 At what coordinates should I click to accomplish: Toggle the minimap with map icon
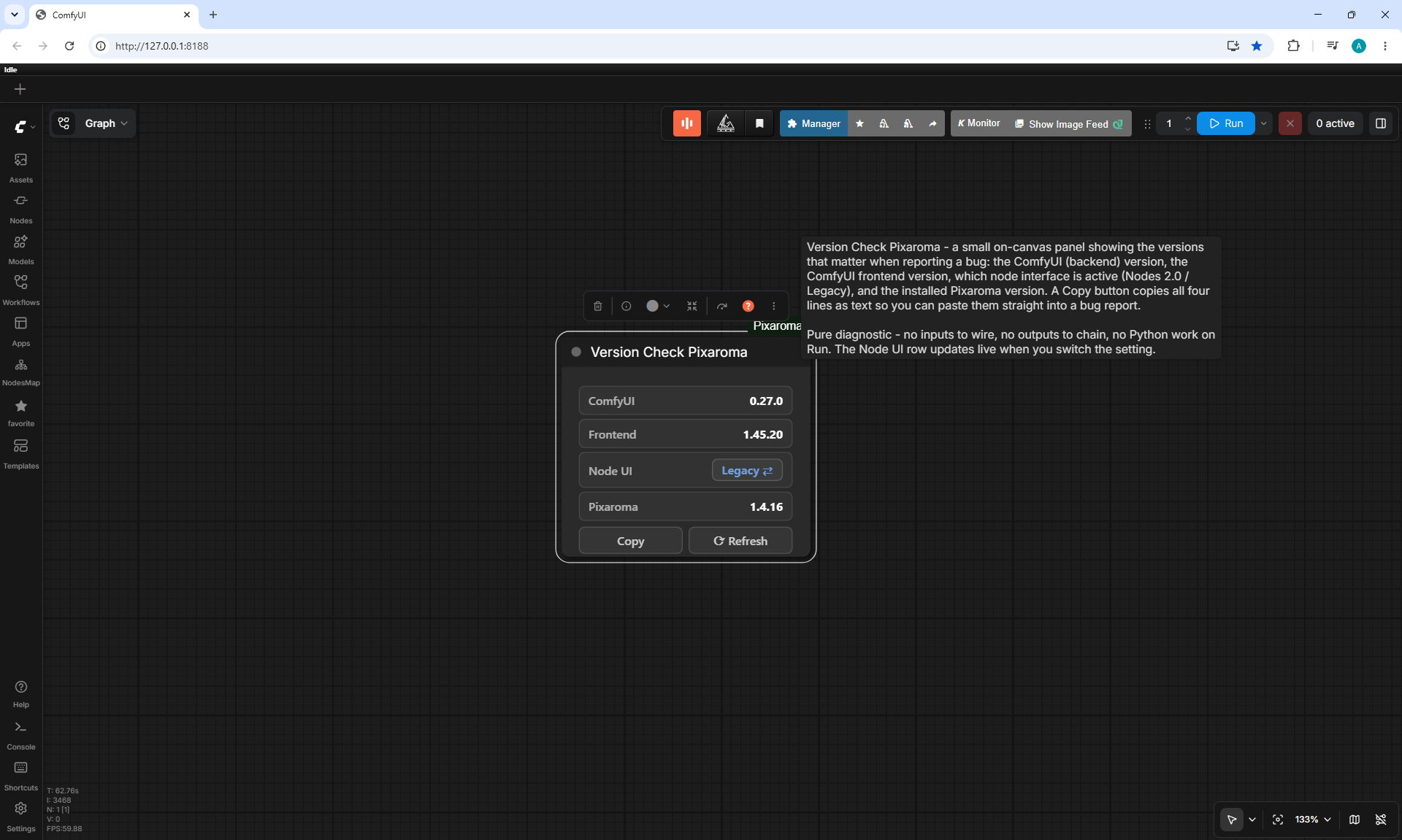(x=1354, y=820)
